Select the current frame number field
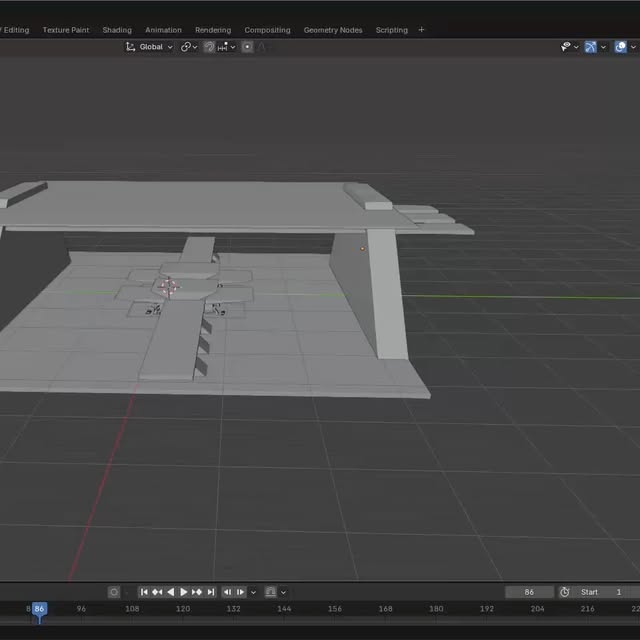The image size is (640, 640). 529,592
